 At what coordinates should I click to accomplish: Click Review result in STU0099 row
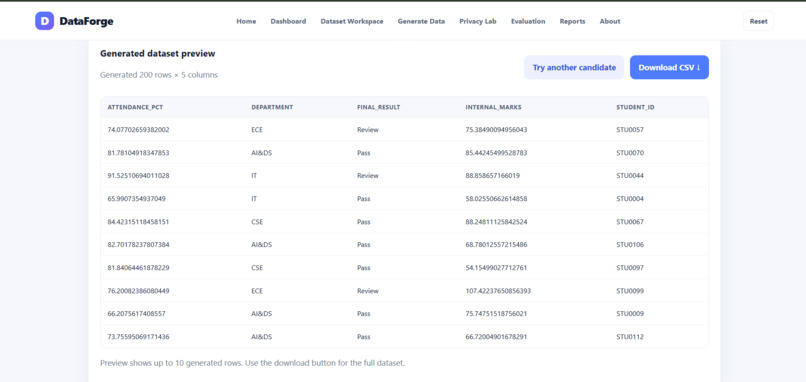368,291
